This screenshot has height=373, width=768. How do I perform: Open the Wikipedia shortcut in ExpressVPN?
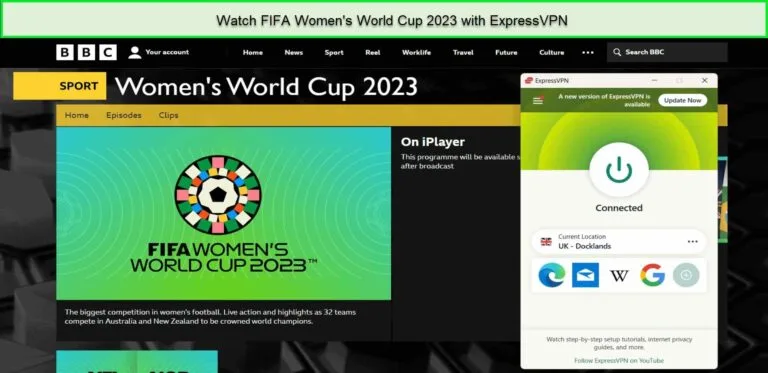pyautogui.click(x=619, y=276)
